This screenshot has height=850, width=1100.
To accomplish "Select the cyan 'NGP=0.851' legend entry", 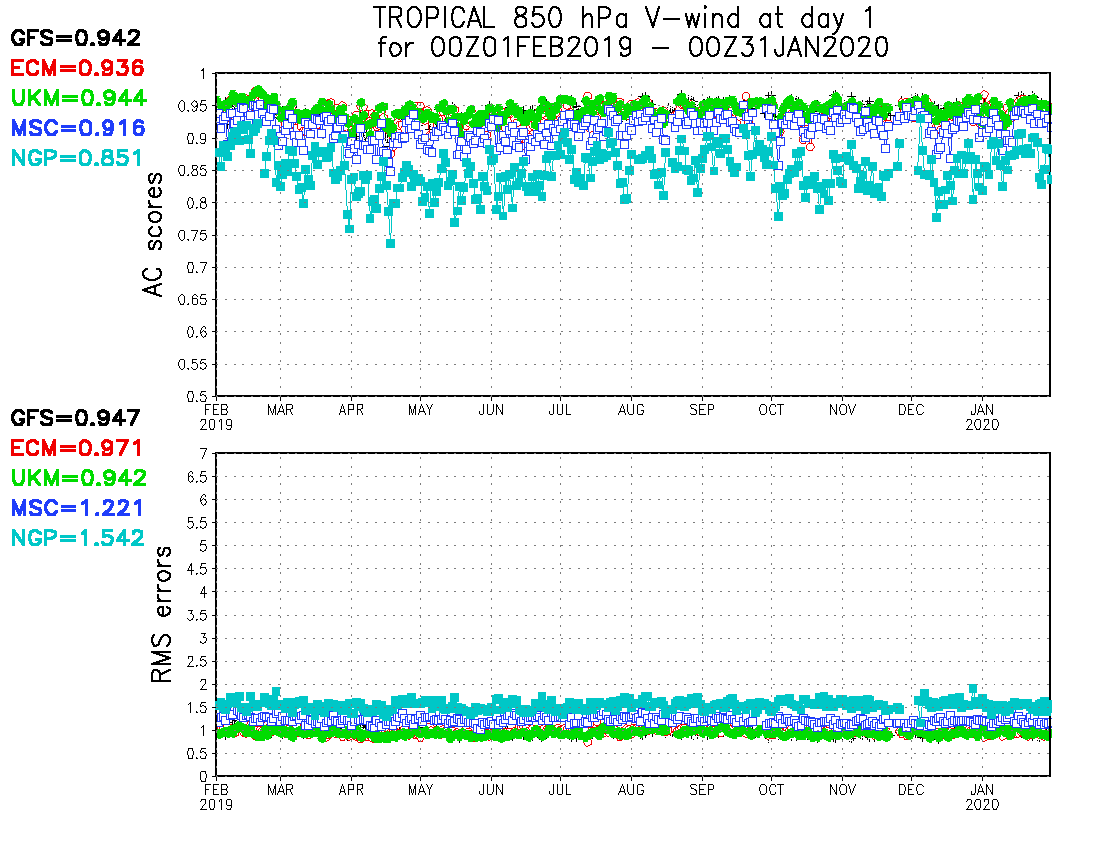I will 77,158.
